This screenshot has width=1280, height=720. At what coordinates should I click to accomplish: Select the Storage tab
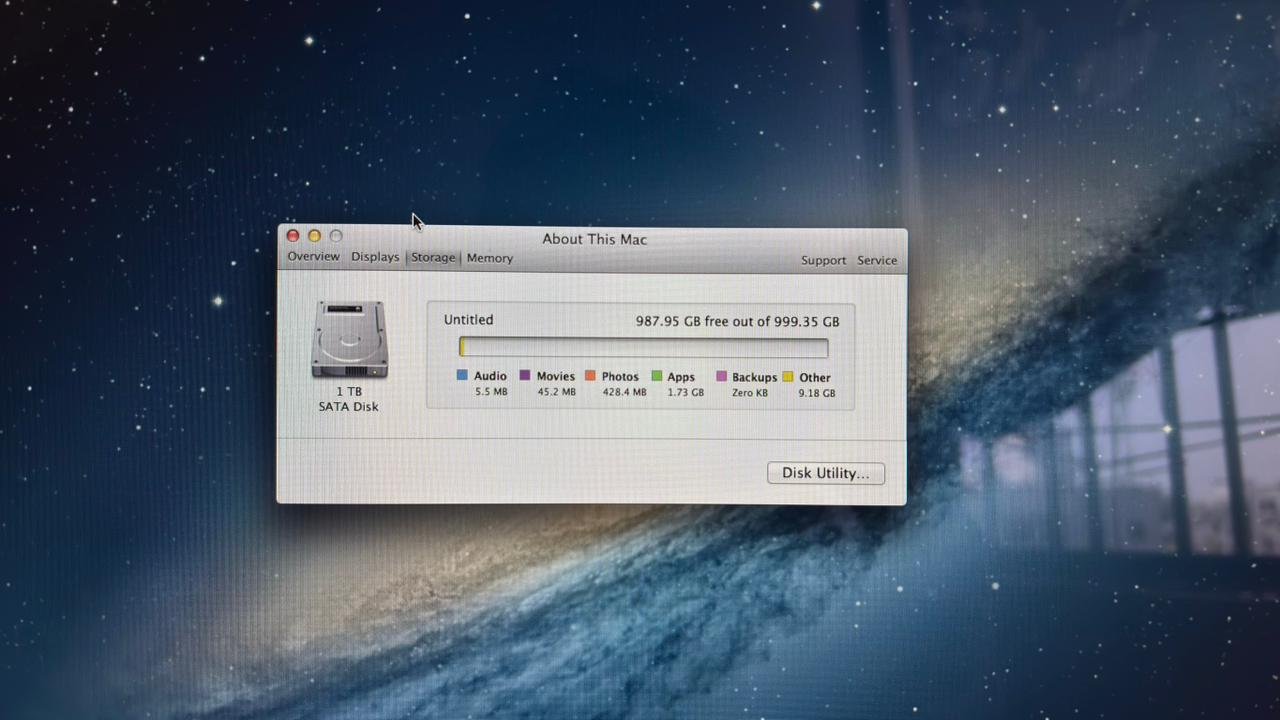432,257
